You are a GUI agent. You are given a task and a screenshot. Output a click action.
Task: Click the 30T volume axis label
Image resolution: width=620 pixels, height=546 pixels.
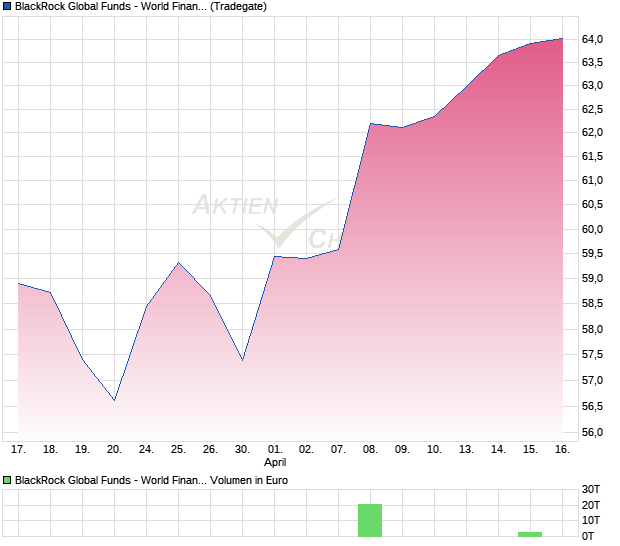click(594, 489)
